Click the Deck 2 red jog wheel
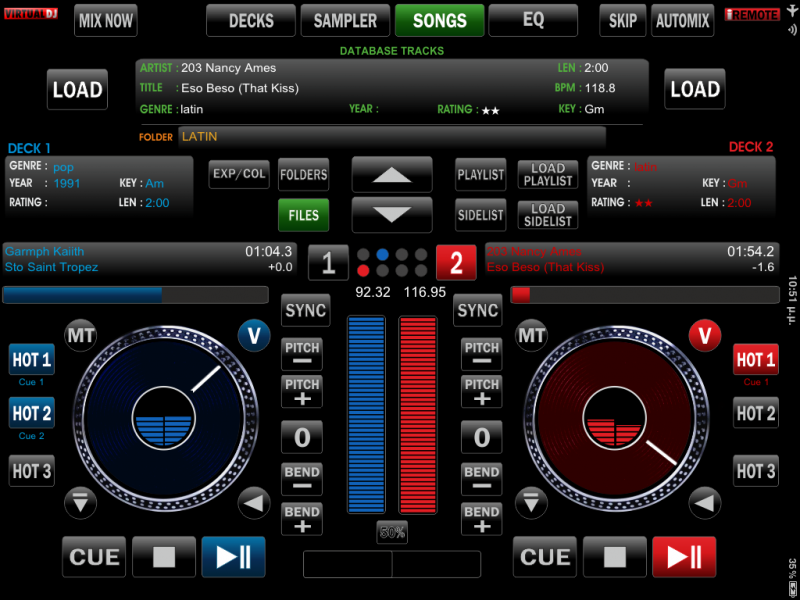Viewport: 800px width, 600px height. [616, 419]
